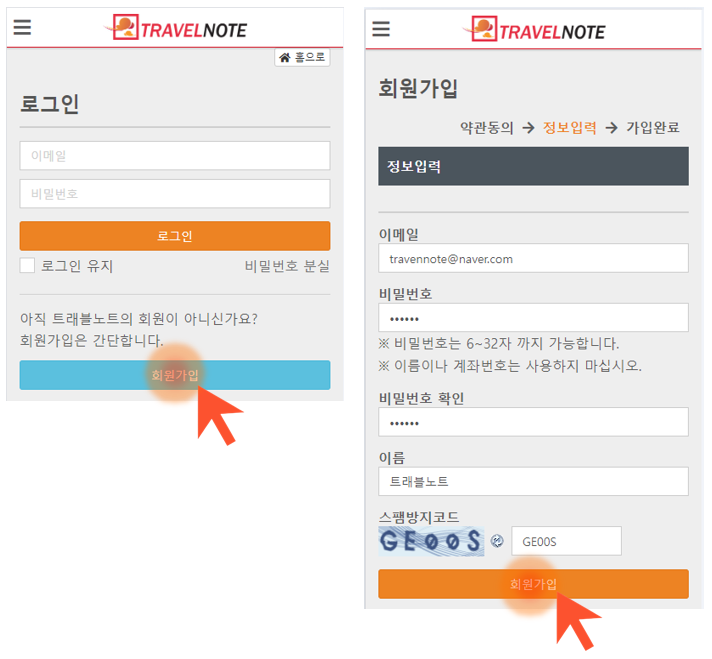This screenshot has width=712, height=659.
Task: Click TravelNote logo on signup screen
Action: coord(536,30)
